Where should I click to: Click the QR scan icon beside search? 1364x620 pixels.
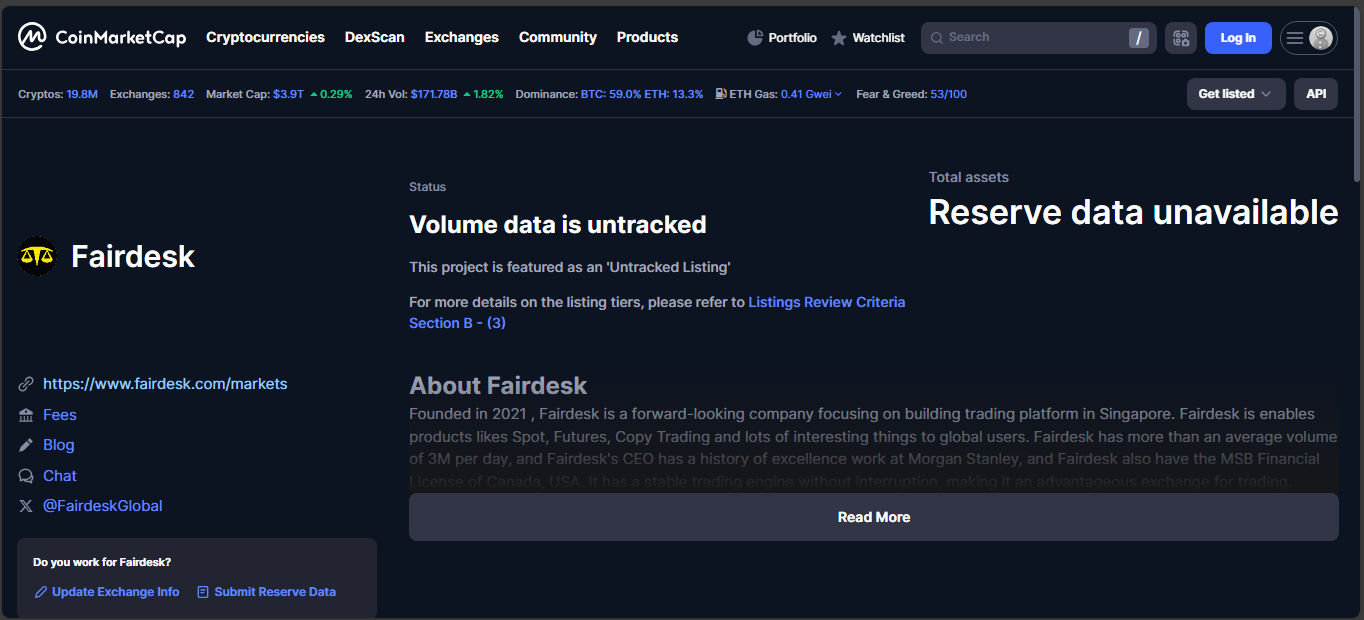[1180, 38]
